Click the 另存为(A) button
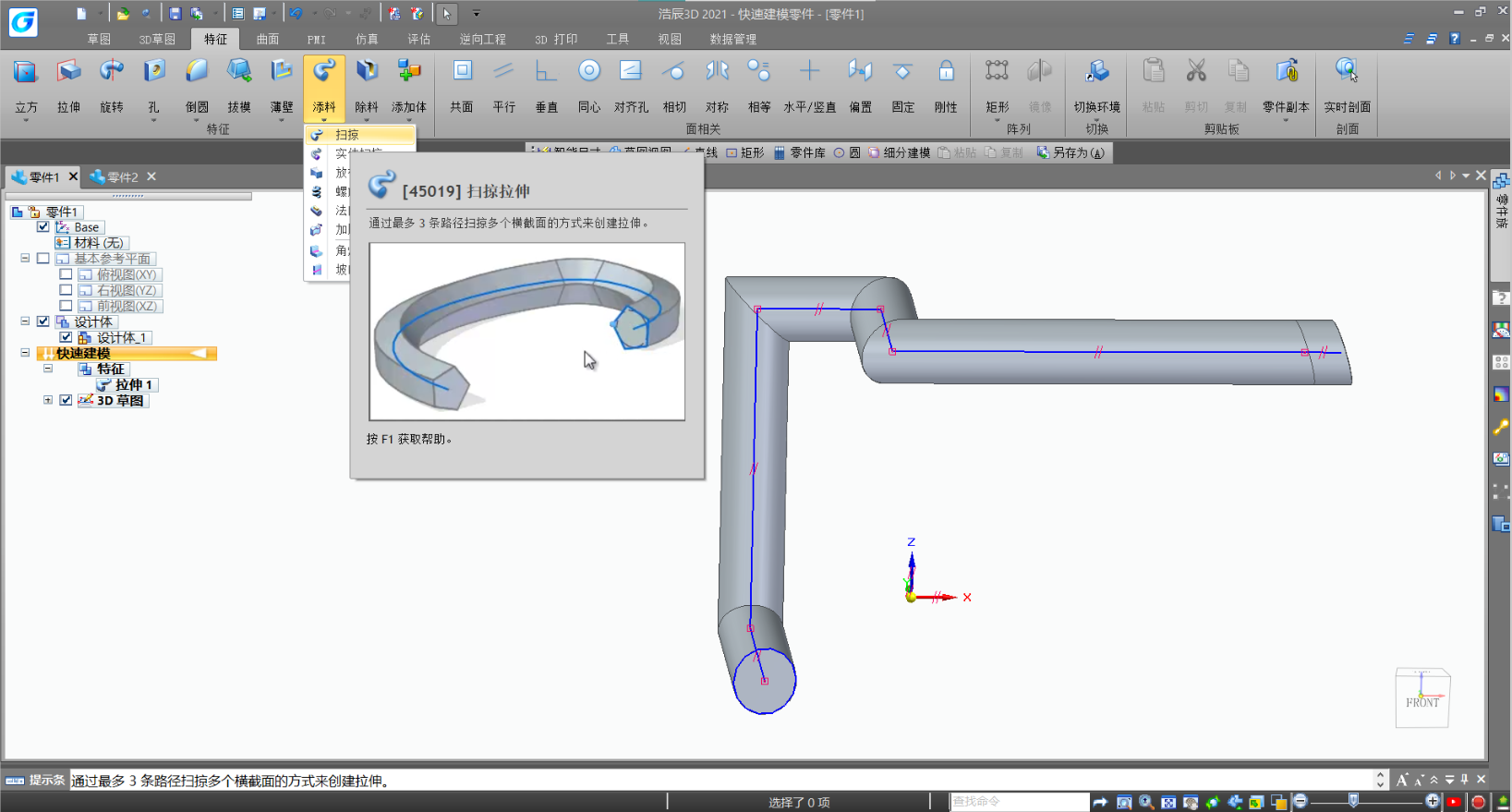This screenshot has height=812, width=1512. coord(1071,152)
